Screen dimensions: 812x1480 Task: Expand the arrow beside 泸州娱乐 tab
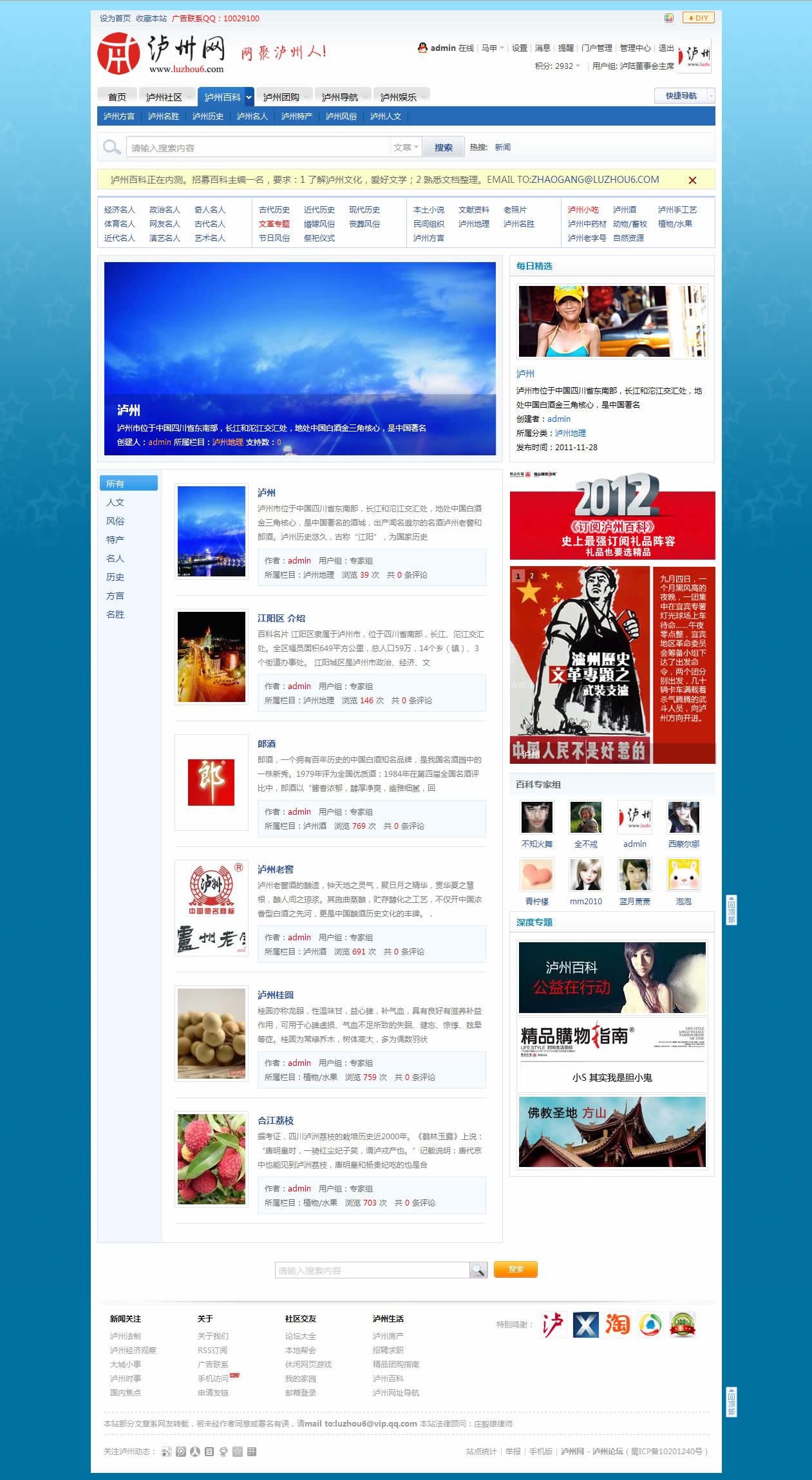425,97
